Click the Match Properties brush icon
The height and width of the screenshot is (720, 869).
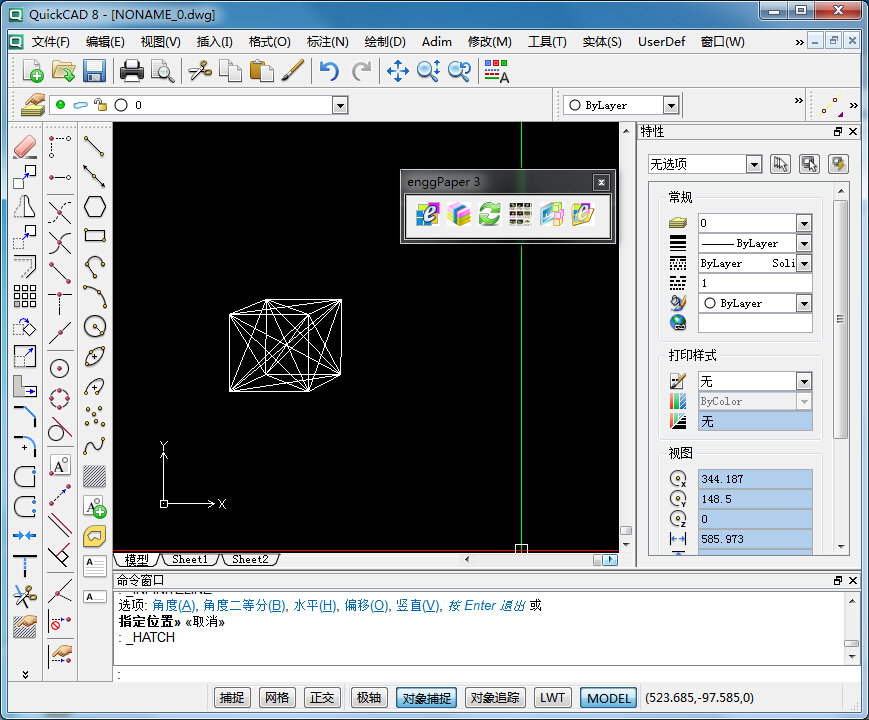(291, 70)
